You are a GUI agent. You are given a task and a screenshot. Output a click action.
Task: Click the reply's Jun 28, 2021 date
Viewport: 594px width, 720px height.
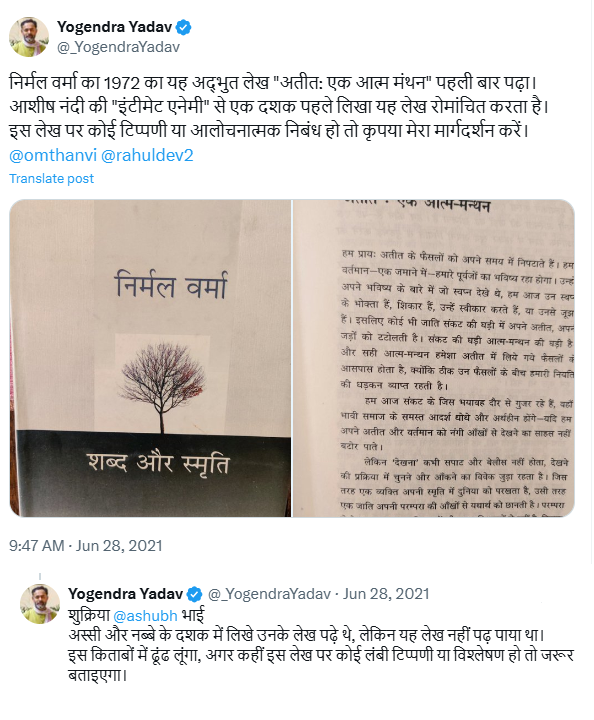[386, 594]
